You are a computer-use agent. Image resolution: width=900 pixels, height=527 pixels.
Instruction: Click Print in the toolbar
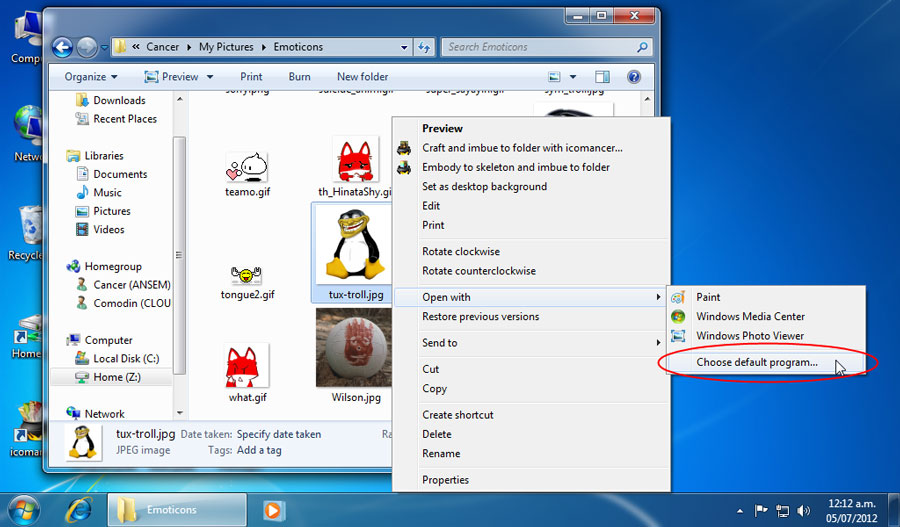tap(251, 77)
